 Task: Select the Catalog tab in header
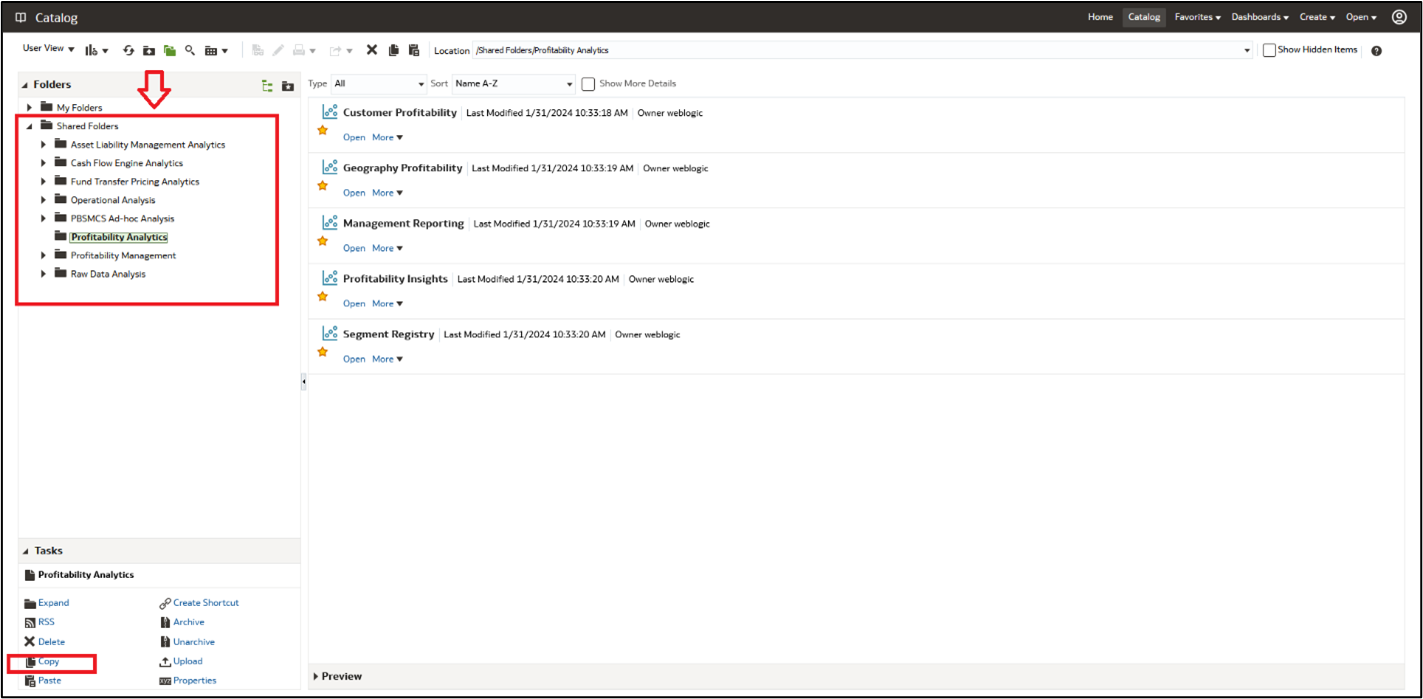[1144, 17]
